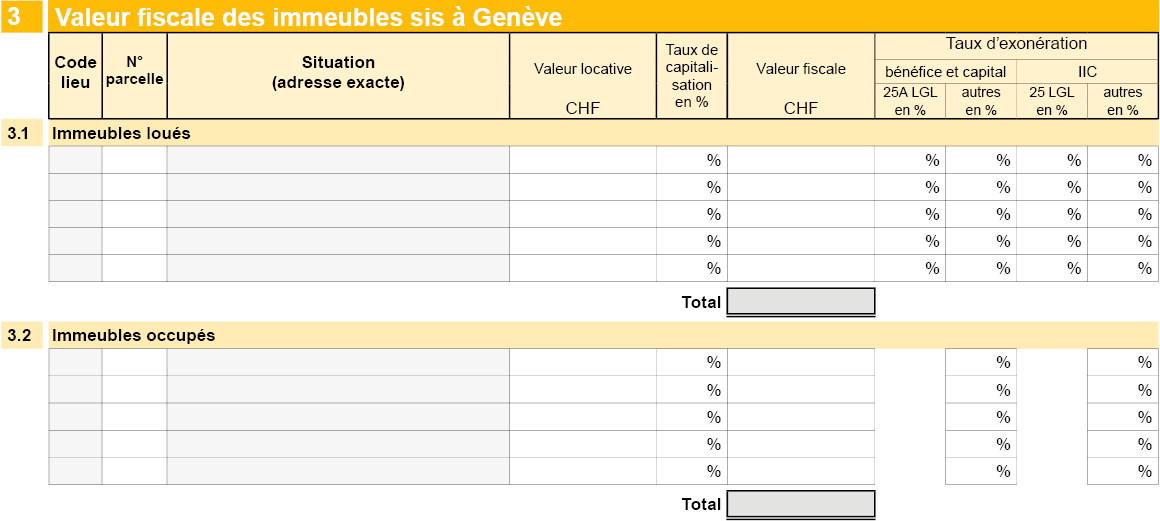This screenshot has width=1160, height=521.
Task: Select the first Valeur locative field under Immeubles occupés
Action: coord(583,363)
